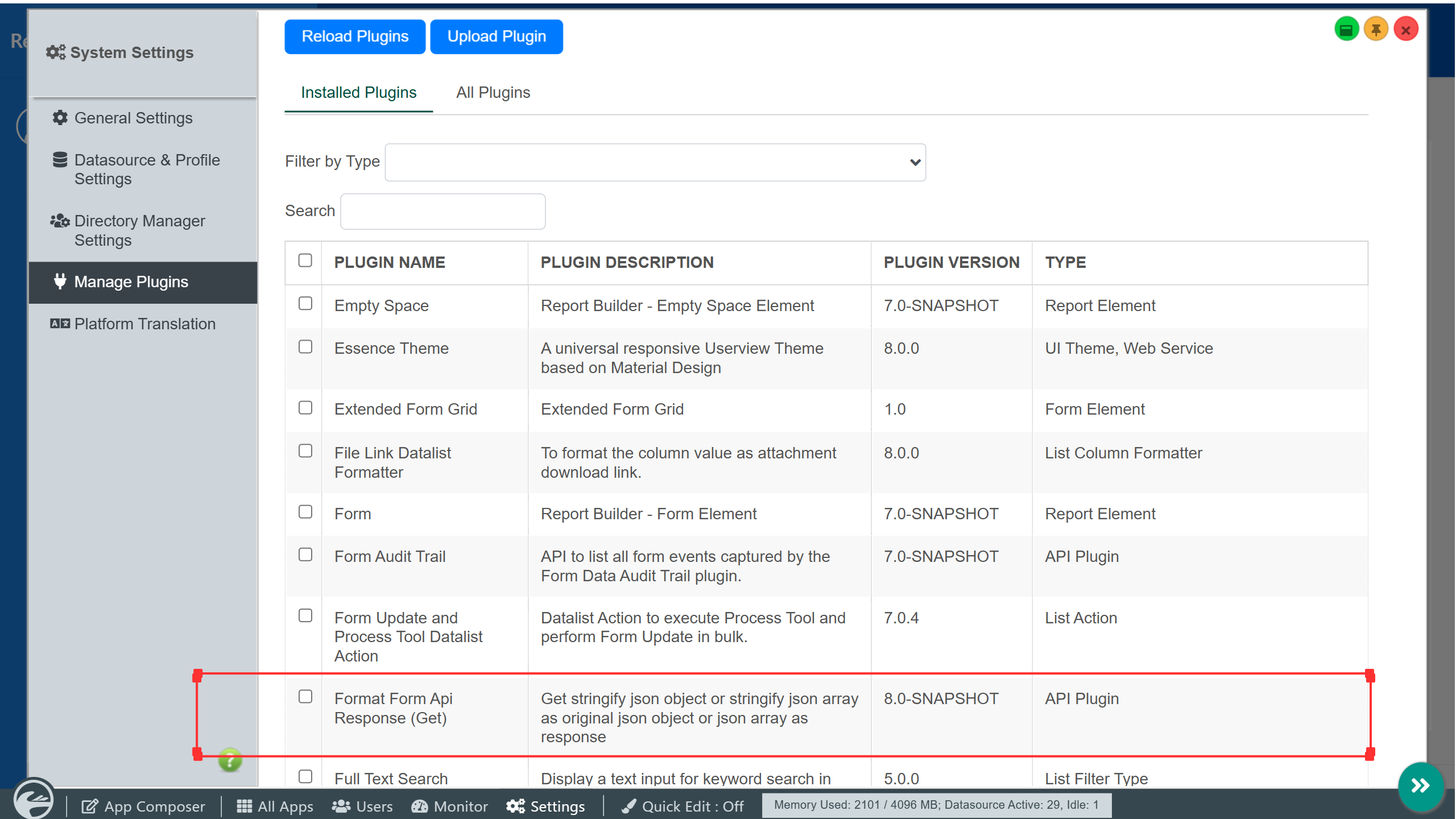Click the orange pin icon
The image size is (1456, 819).
(1376, 30)
